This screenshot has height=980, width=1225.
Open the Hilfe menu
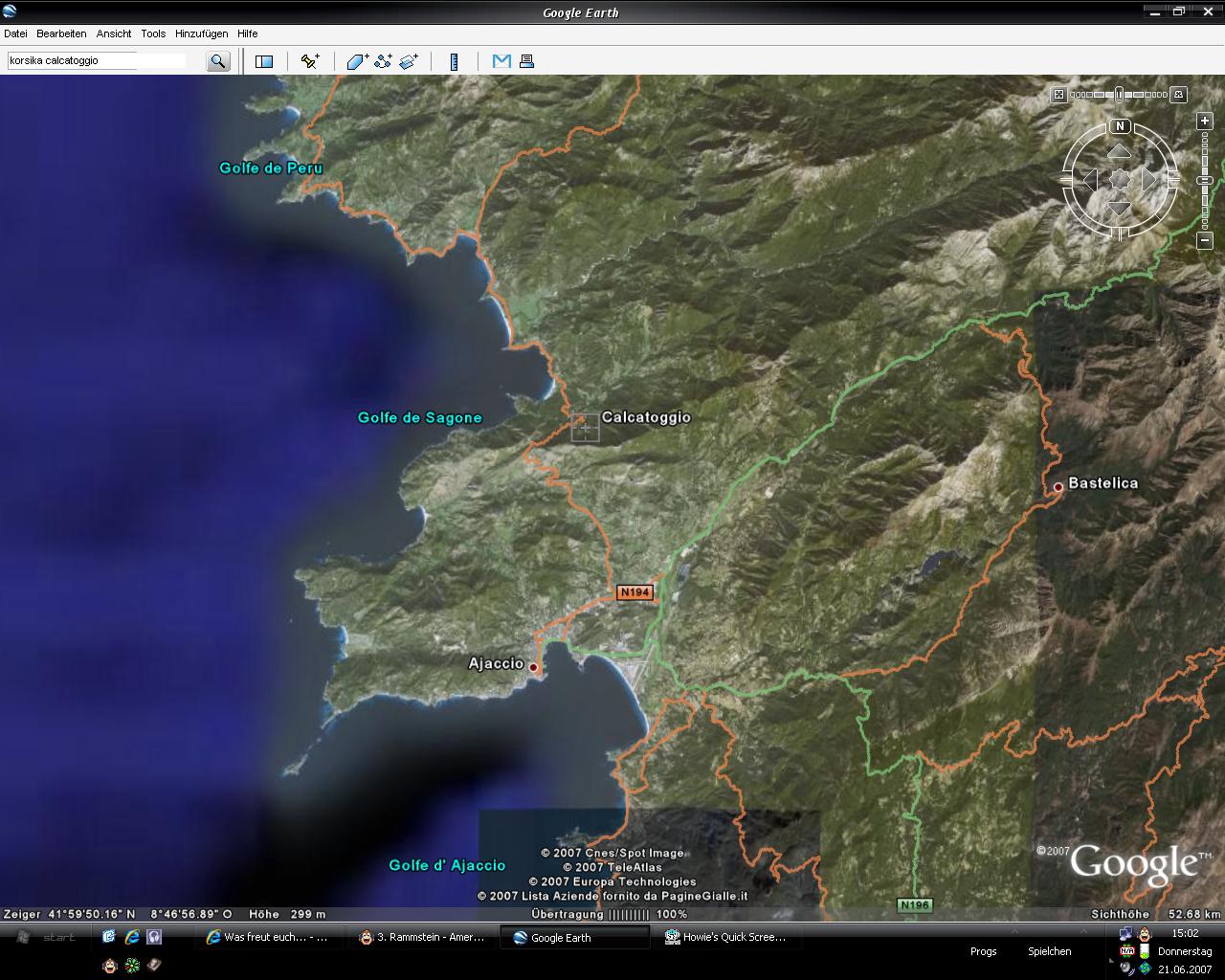[248, 33]
